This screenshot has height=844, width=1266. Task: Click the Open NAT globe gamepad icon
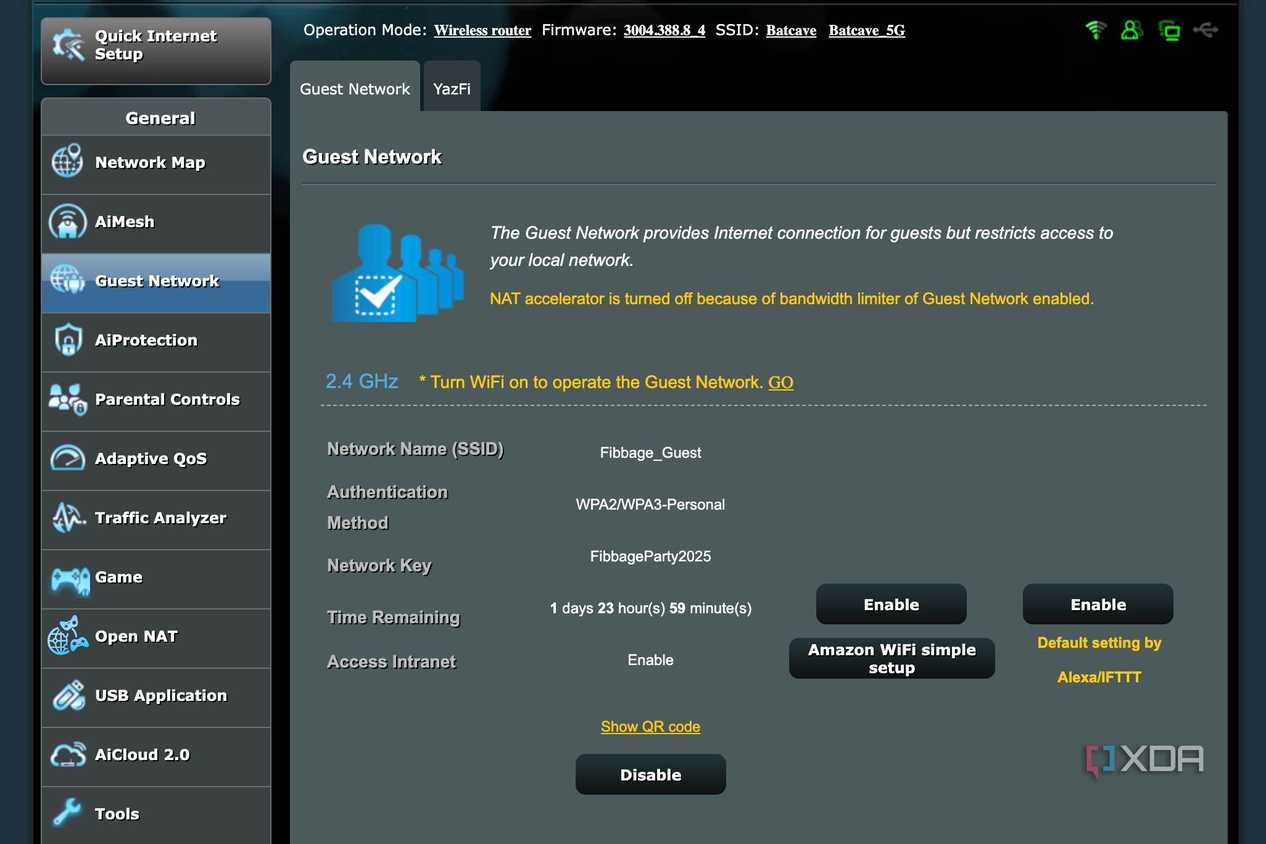pyautogui.click(x=67, y=636)
